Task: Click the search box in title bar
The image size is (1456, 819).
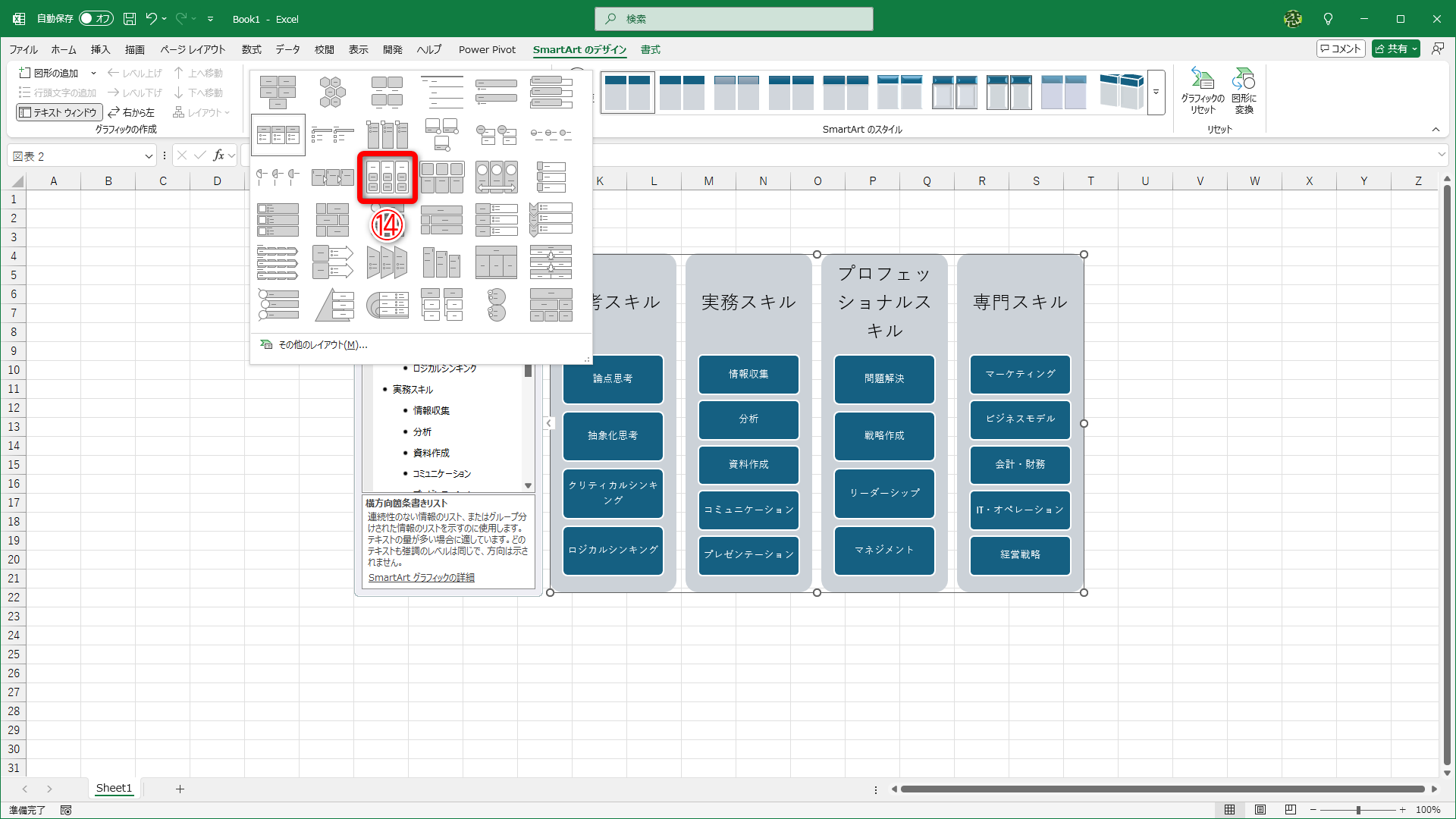Action: tap(733, 19)
